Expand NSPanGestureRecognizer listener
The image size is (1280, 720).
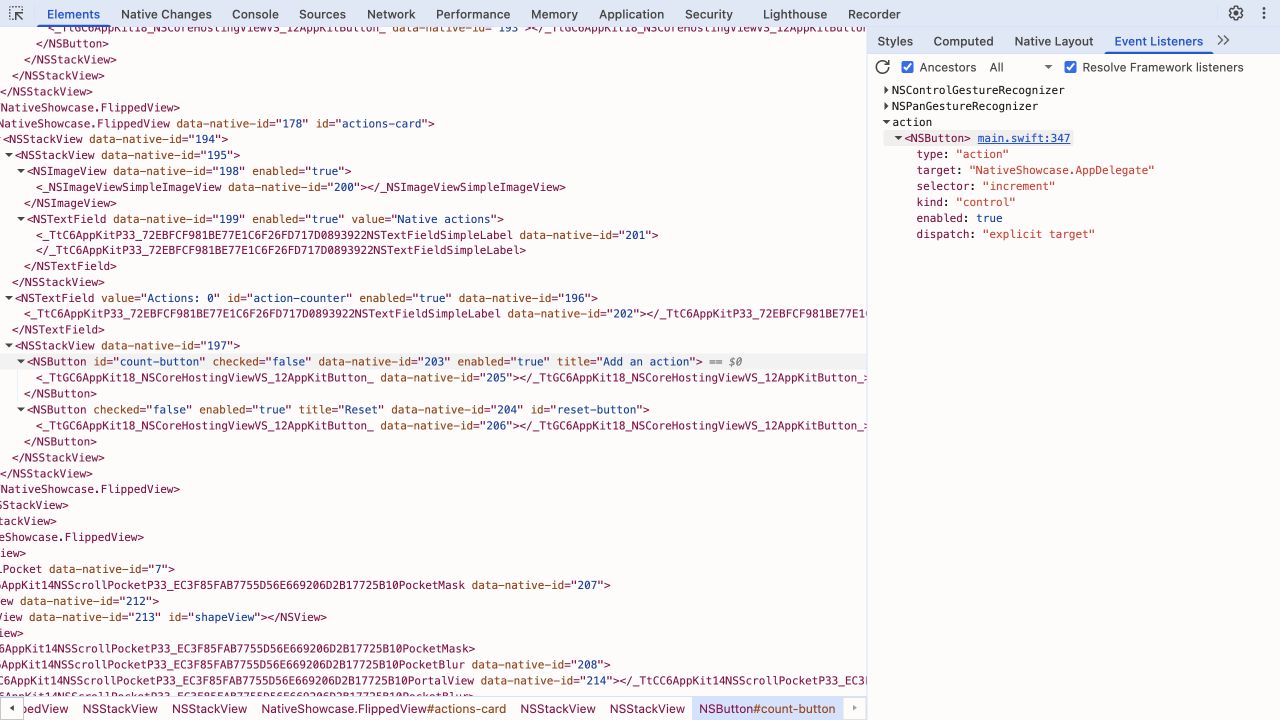[886, 106]
